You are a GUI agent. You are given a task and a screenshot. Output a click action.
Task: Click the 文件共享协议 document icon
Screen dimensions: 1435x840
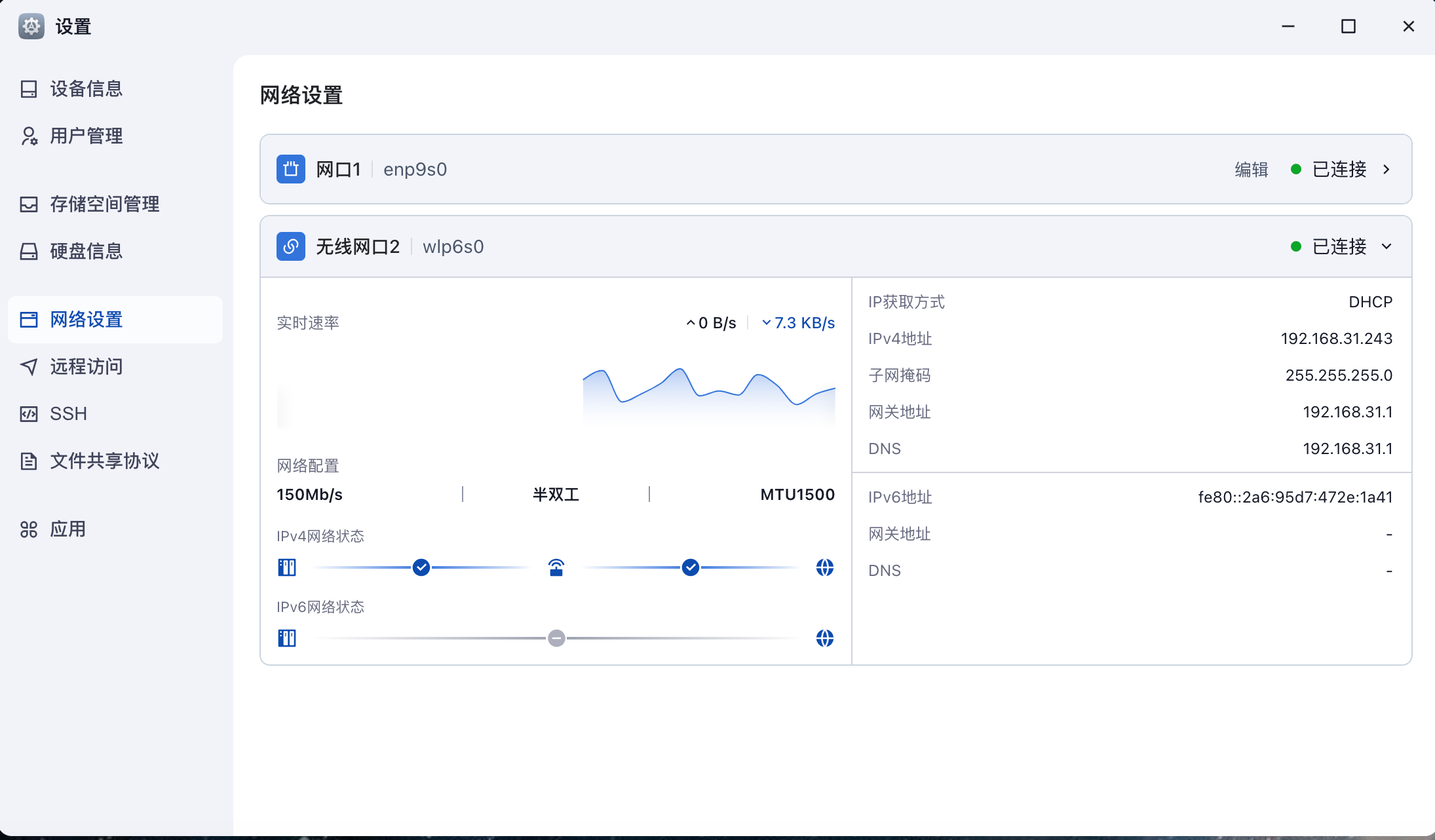(29, 461)
